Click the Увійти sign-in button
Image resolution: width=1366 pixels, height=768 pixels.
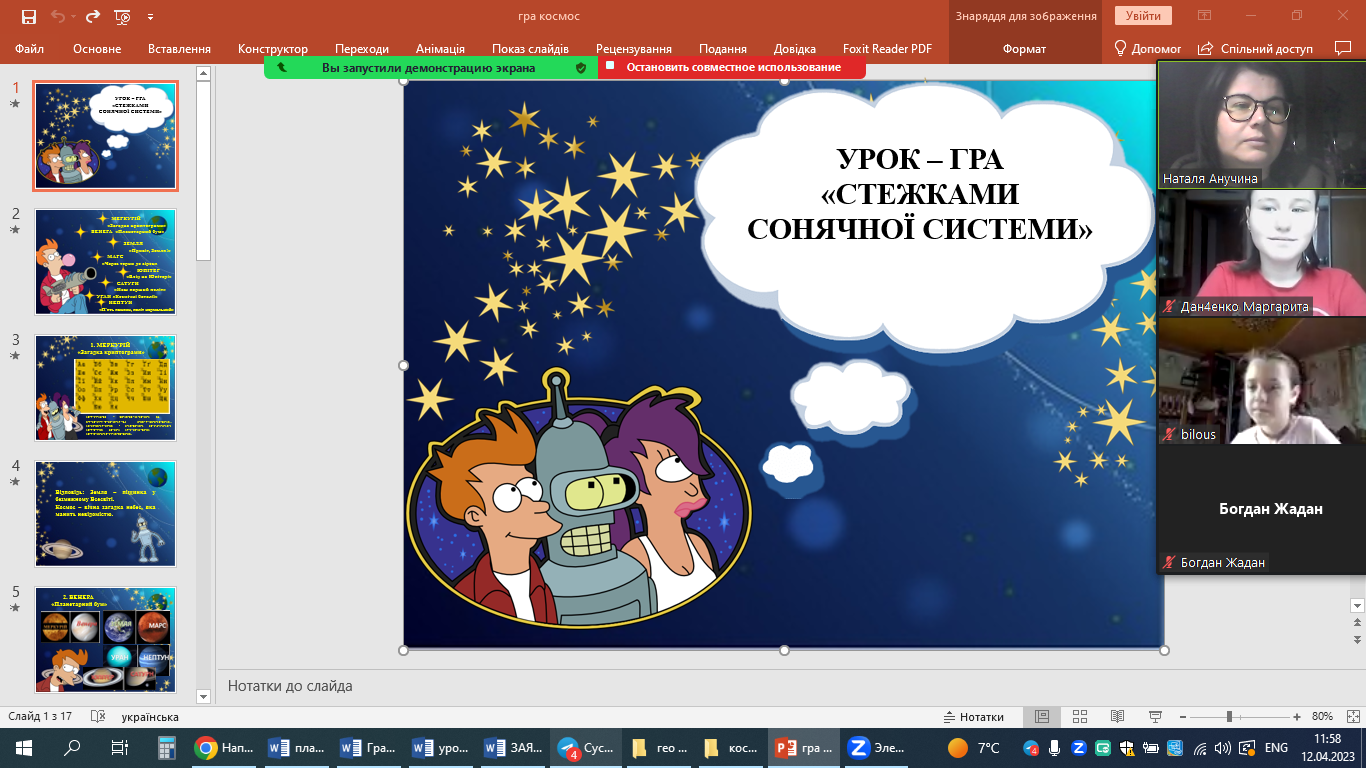[1143, 16]
